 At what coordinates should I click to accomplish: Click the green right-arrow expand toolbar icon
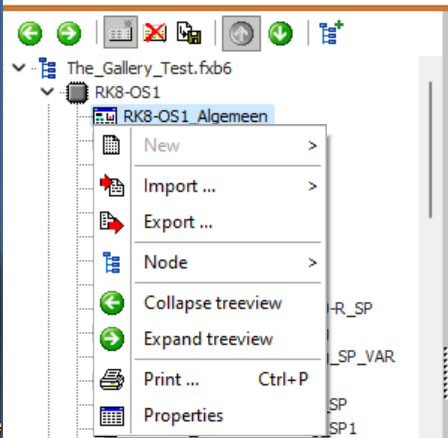69,33
